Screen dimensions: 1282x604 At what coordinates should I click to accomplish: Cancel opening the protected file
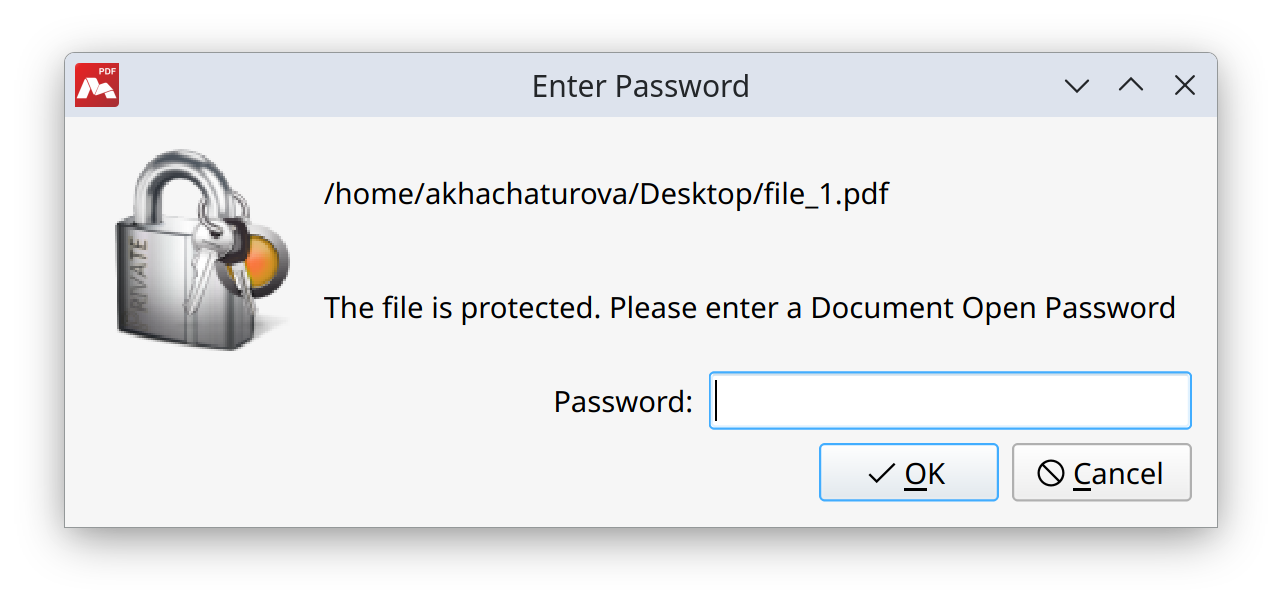1102,472
